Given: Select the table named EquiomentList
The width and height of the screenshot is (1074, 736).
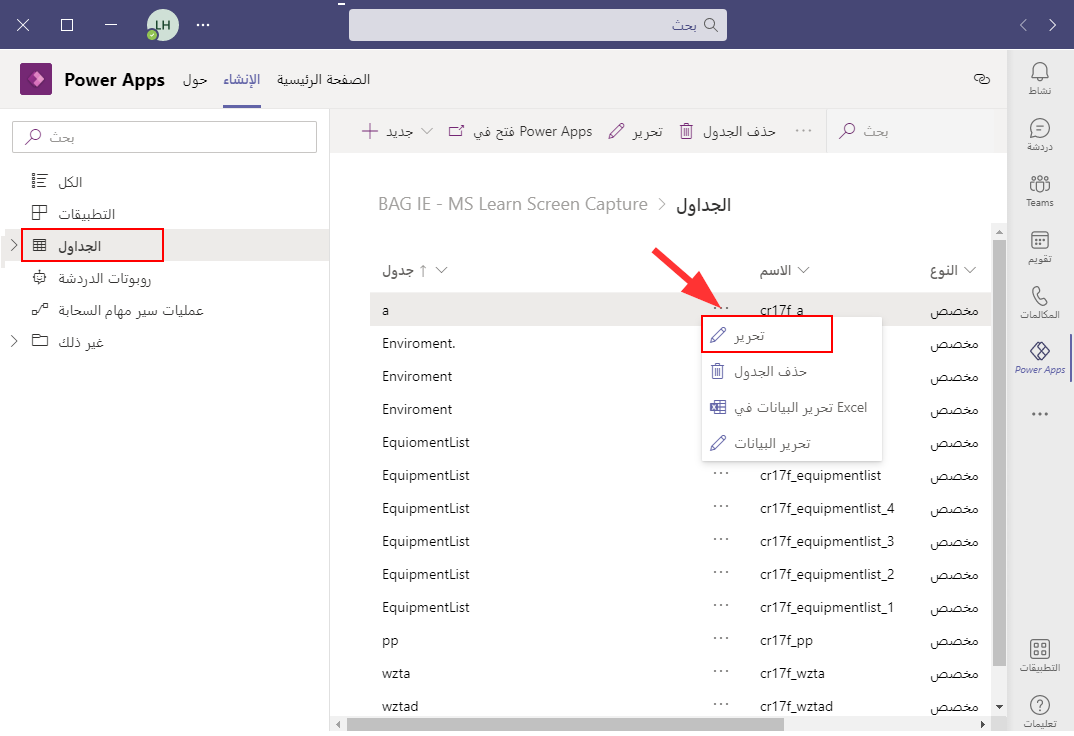Looking at the screenshot, I should (x=425, y=442).
